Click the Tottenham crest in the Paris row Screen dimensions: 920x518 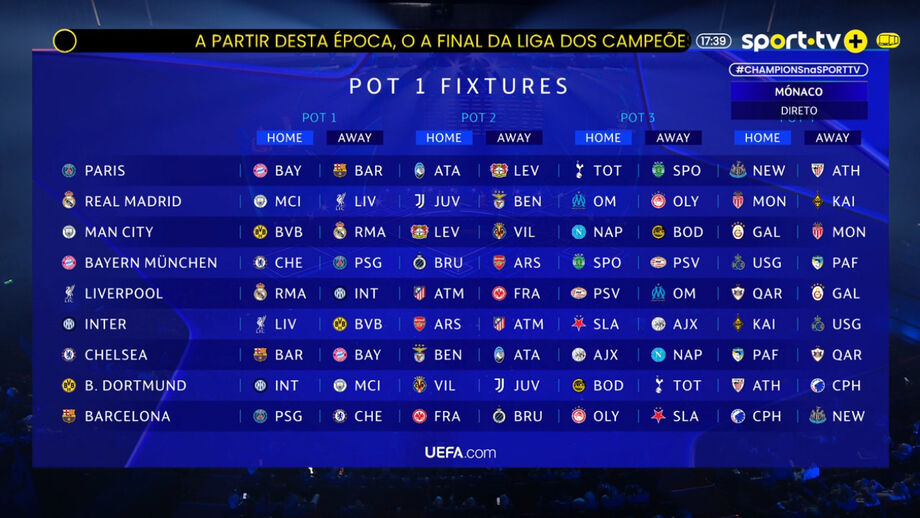[578, 171]
